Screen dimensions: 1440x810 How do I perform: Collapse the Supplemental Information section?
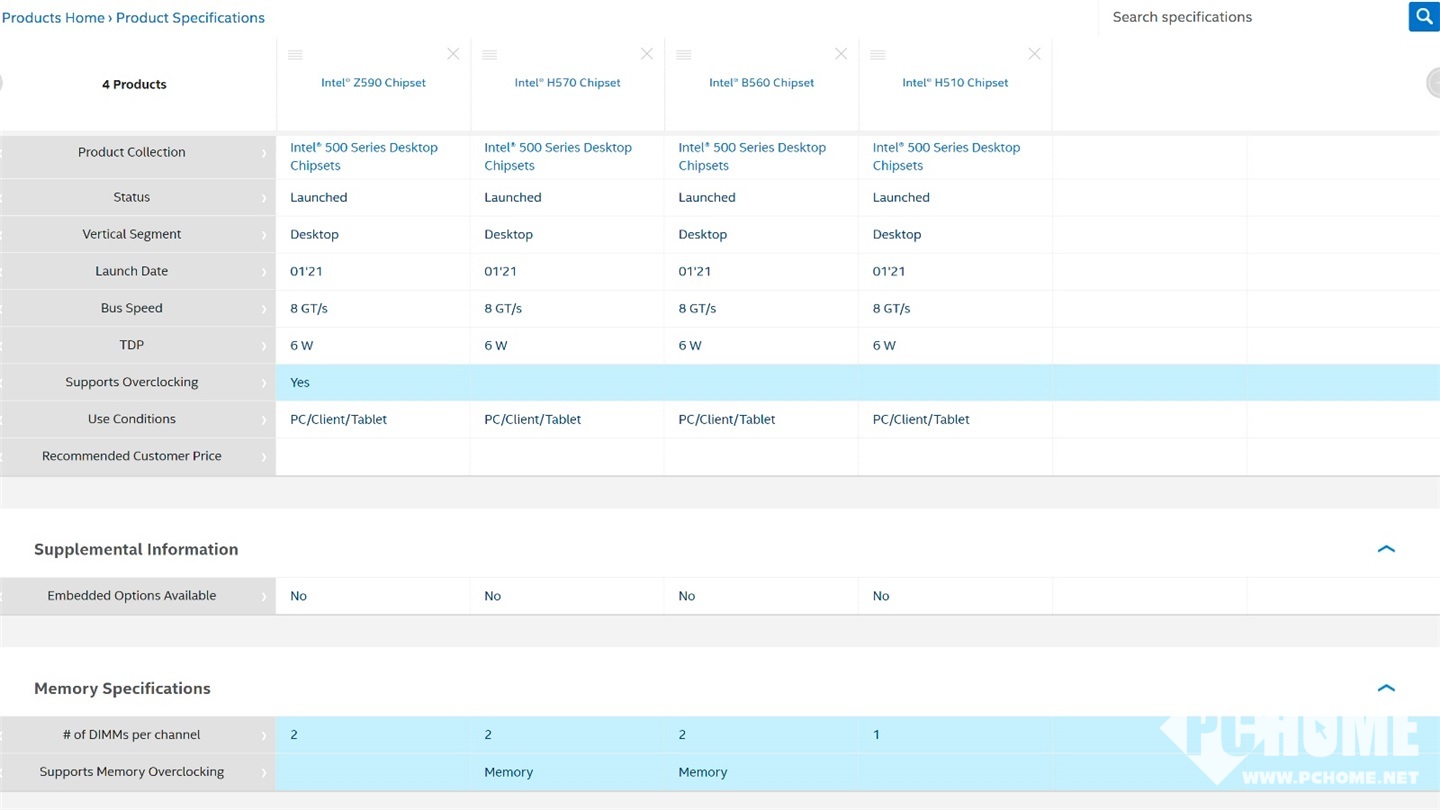[x=1386, y=549]
